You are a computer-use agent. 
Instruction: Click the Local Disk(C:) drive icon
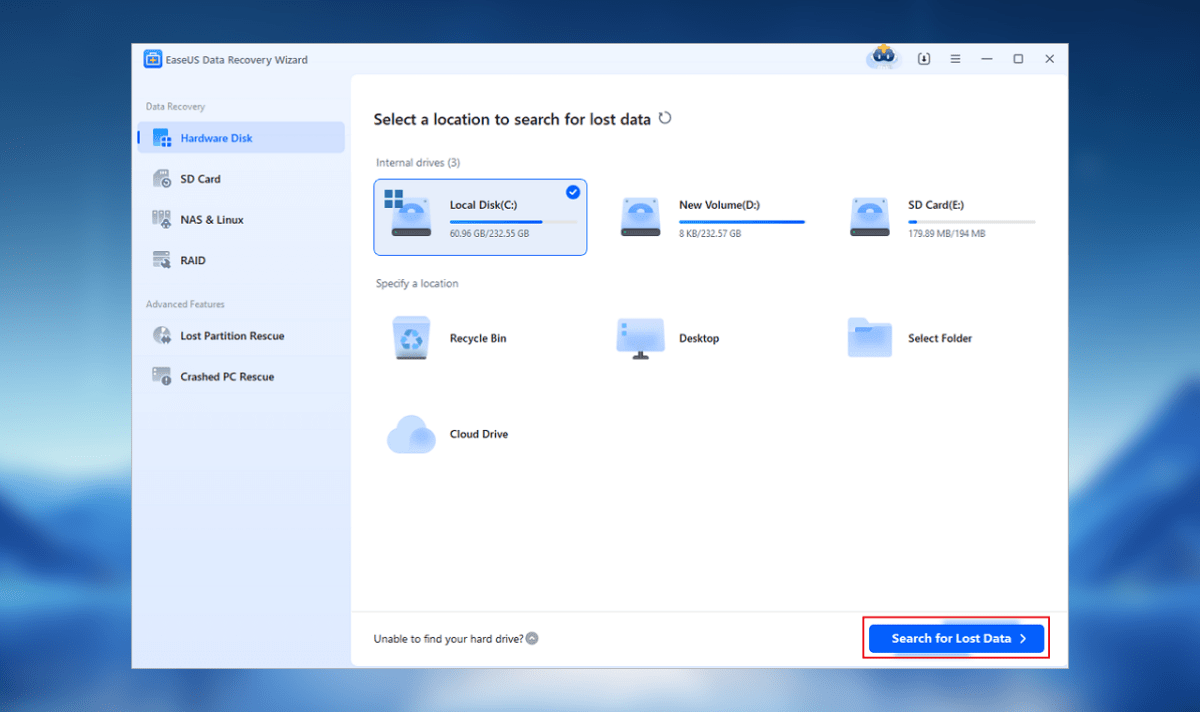point(408,212)
